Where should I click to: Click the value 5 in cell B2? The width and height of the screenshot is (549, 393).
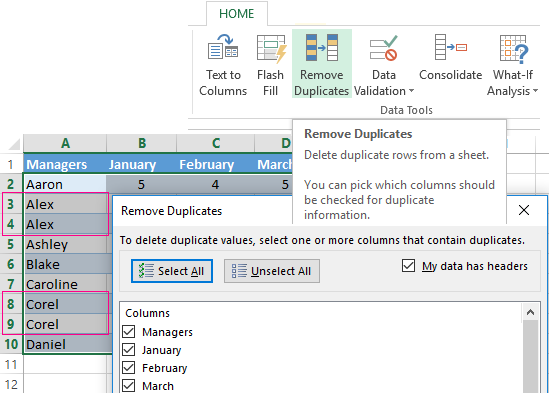[x=141, y=184]
